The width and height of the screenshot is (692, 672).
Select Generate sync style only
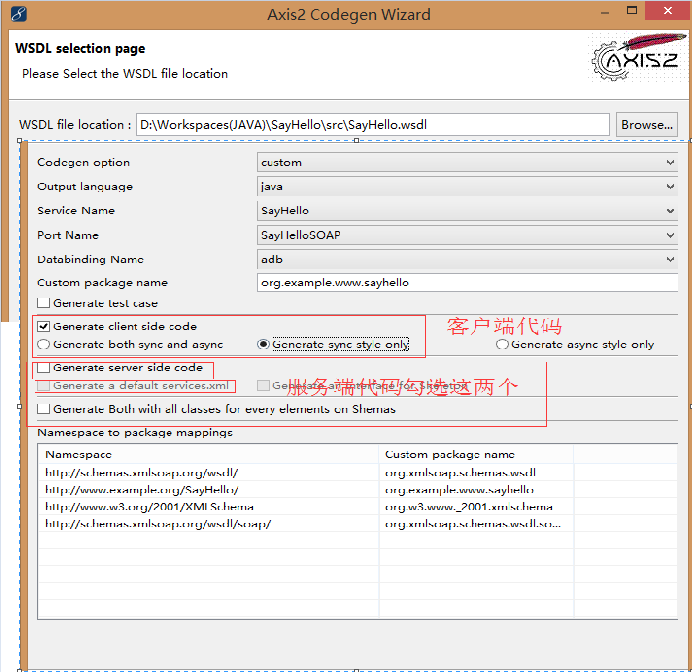tap(263, 344)
